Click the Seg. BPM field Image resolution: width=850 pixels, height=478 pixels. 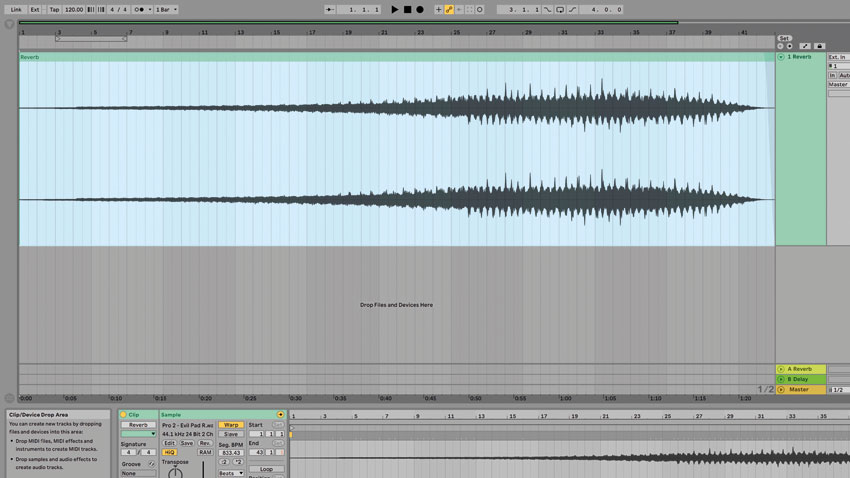click(231, 452)
